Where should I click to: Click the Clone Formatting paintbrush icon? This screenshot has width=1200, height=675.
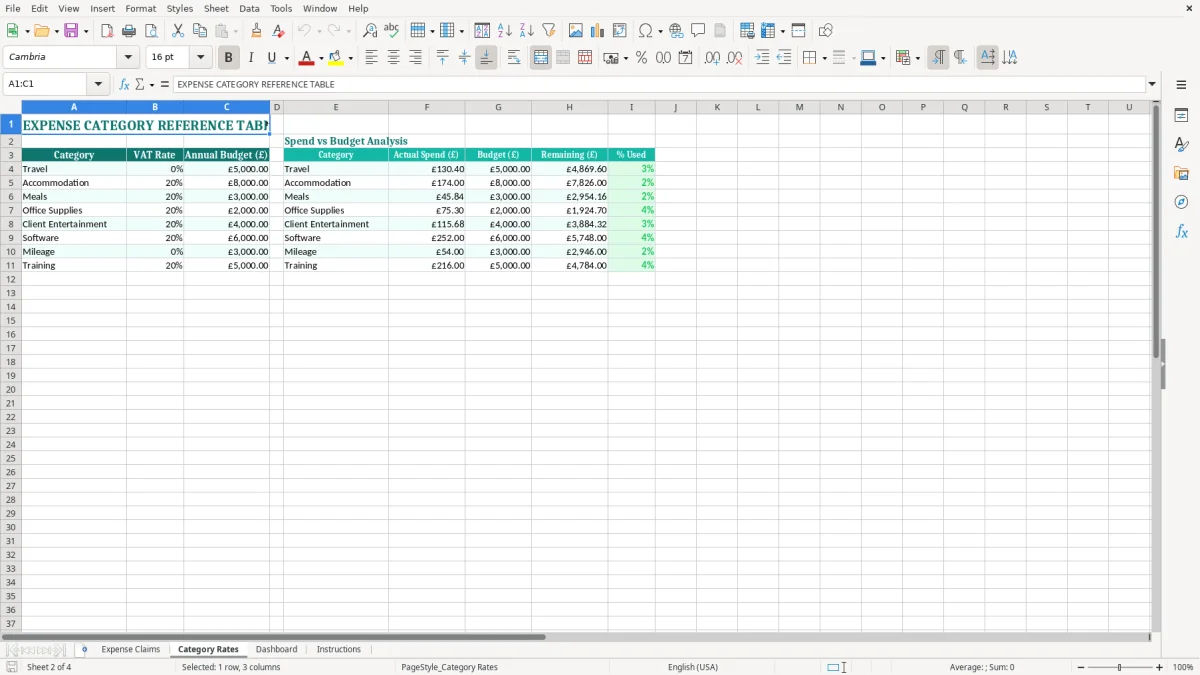pyautogui.click(x=256, y=31)
